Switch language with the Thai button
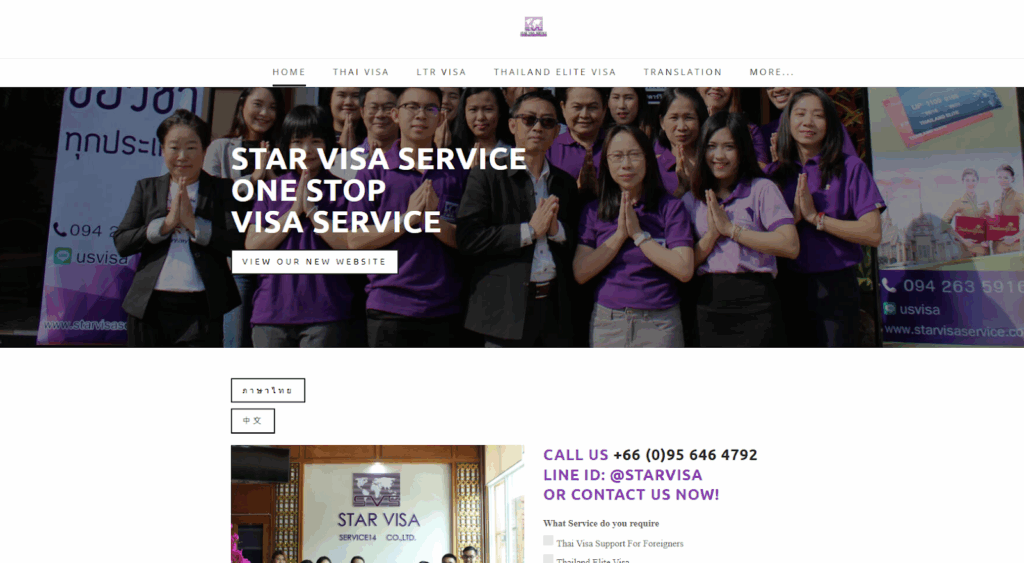The image size is (1024, 563). (x=268, y=391)
